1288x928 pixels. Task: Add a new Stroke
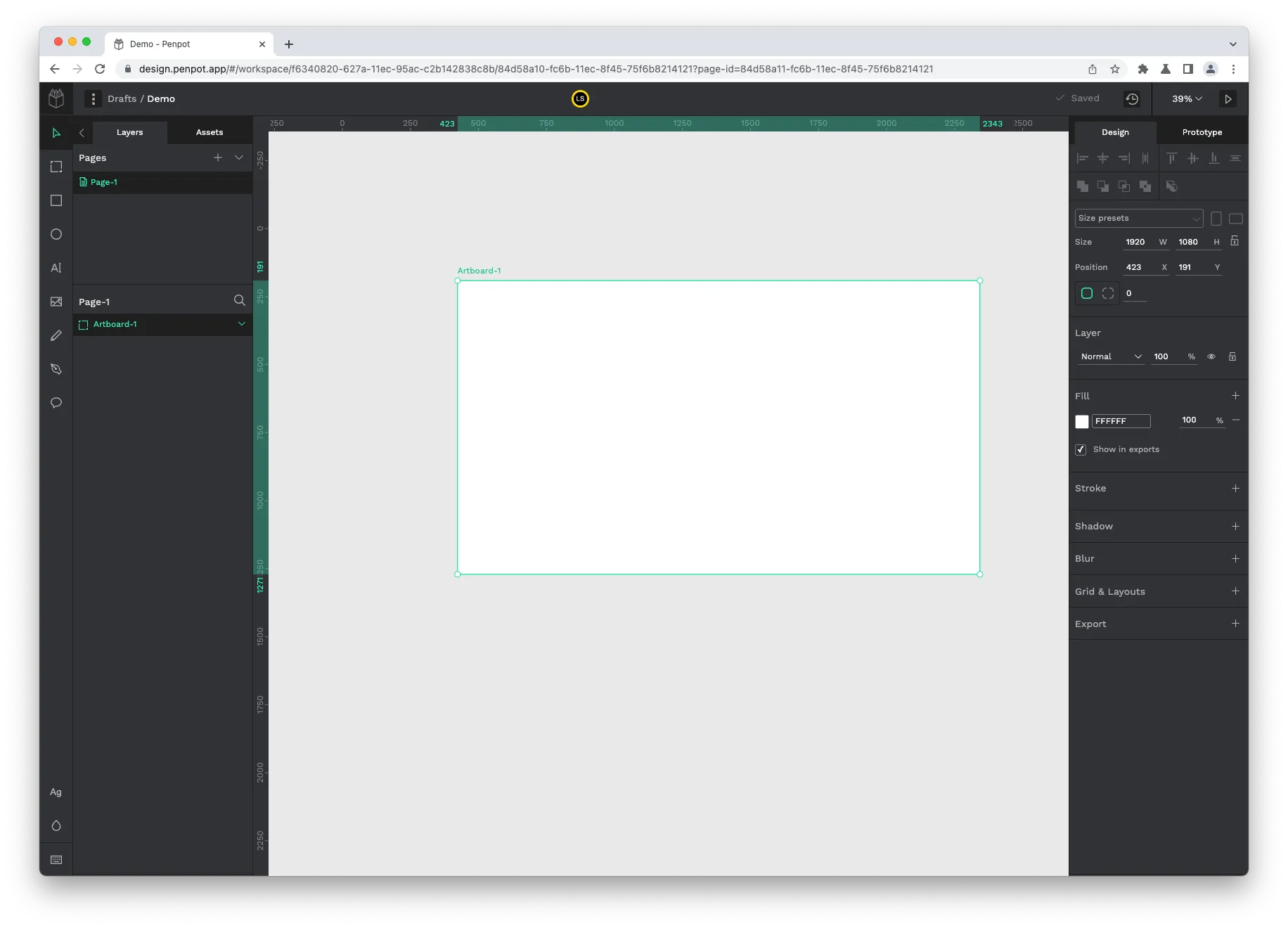pos(1236,488)
